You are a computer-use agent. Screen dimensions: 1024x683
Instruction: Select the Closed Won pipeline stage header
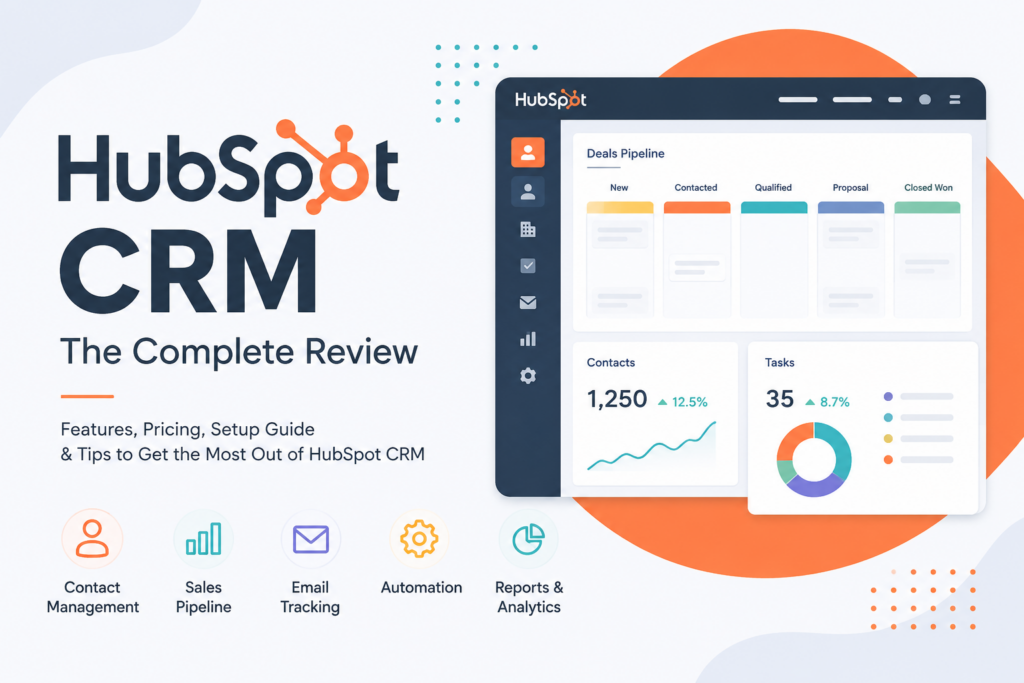[x=928, y=187]
